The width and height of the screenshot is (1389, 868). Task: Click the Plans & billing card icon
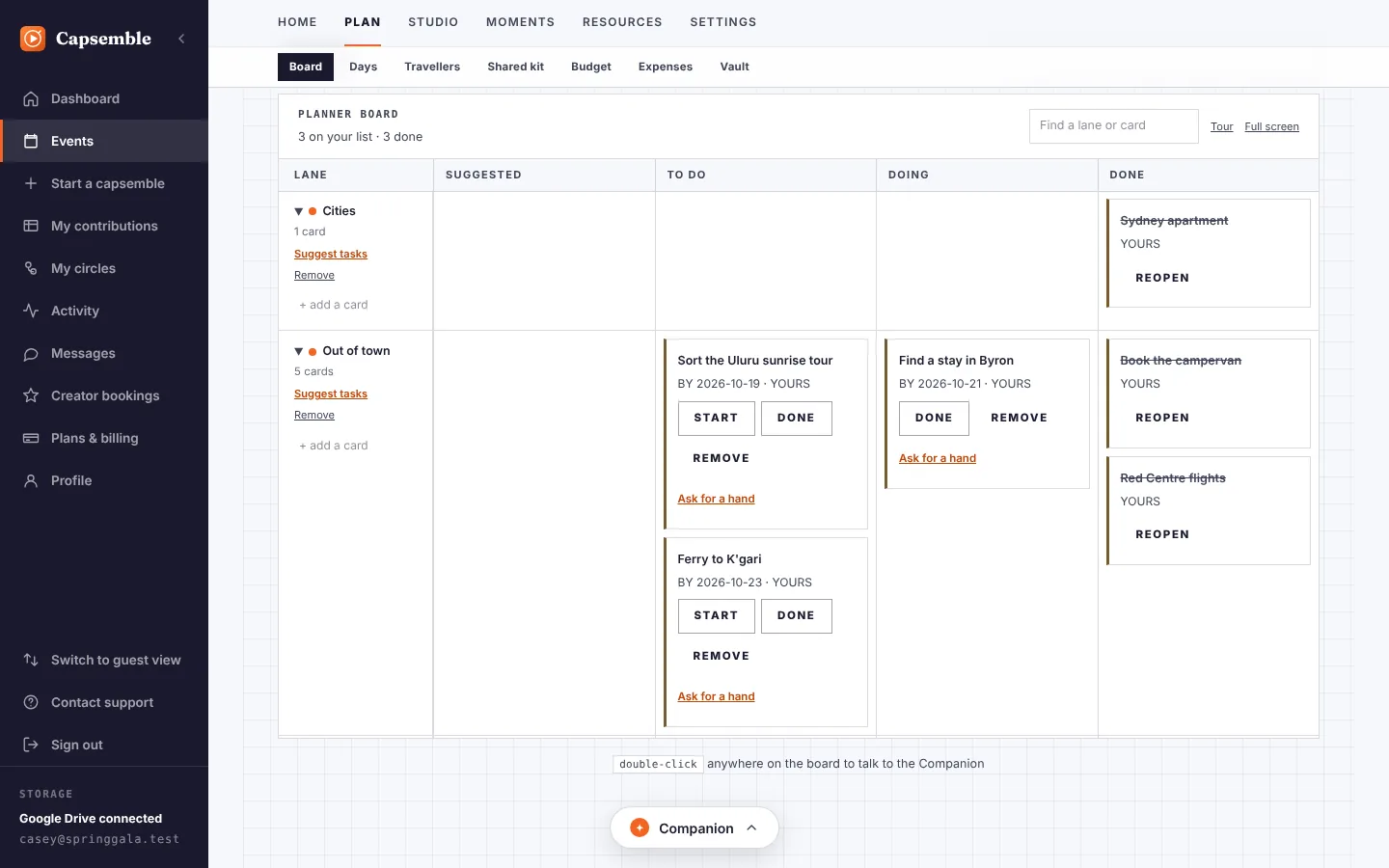click(x=31, y=438)
